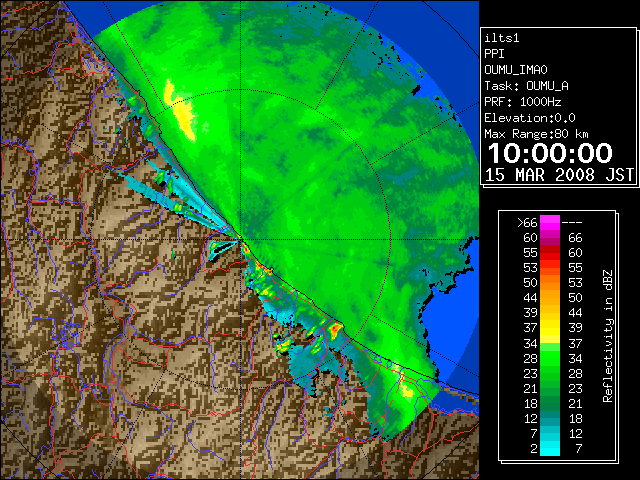Image resolution: width=640 pixels, height=480 pixels.
Task: Click the red-orange echo cell southeast along coast
Action: point(335,328)
